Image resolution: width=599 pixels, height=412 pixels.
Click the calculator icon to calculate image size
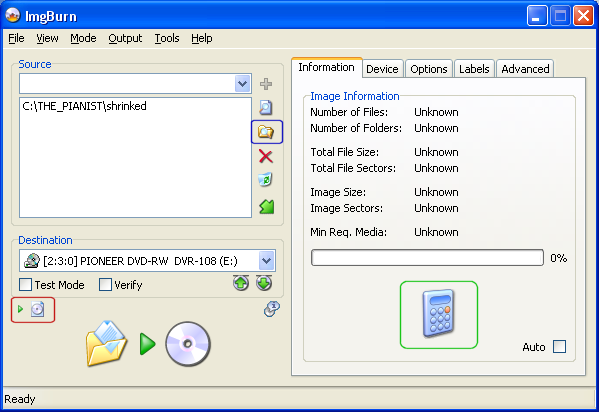click(439, 315)
